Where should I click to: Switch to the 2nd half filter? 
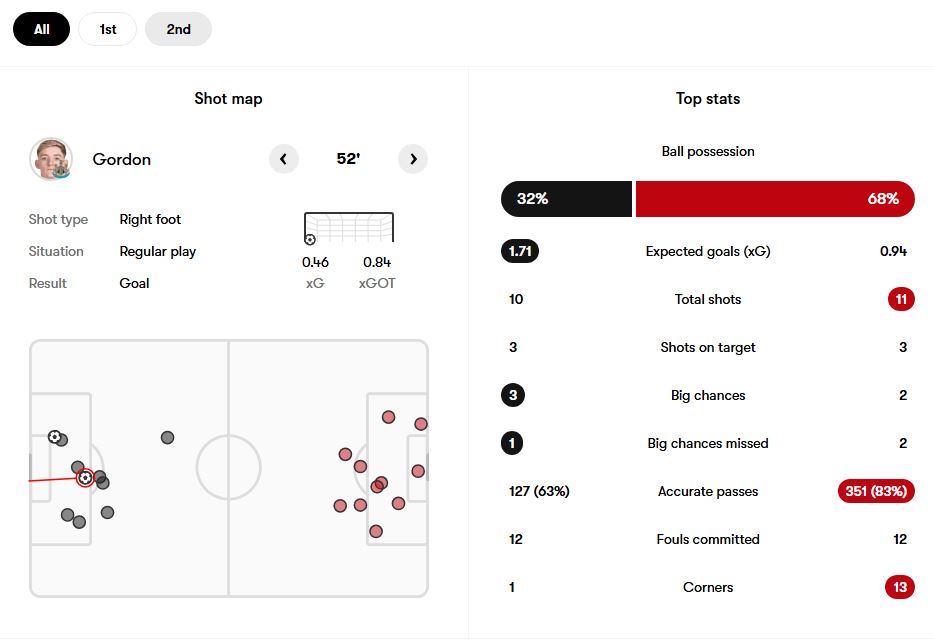pos(178,29)
